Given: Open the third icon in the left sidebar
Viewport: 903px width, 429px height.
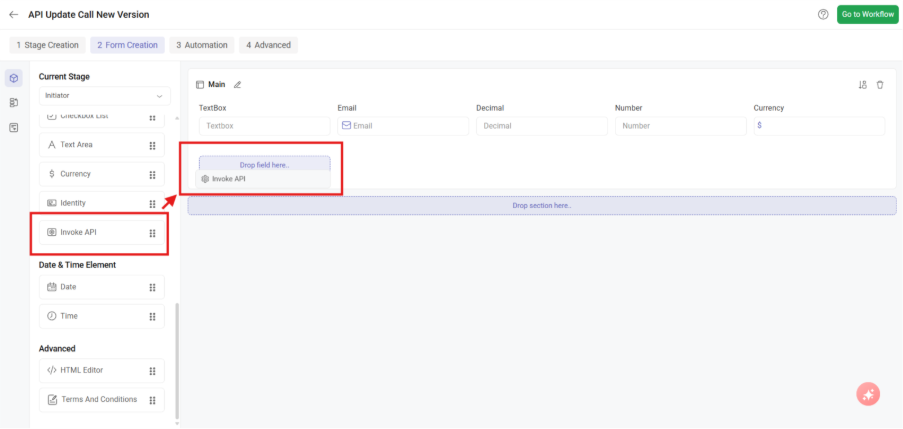Looking at the screenshot, I should tap(14, 127).
